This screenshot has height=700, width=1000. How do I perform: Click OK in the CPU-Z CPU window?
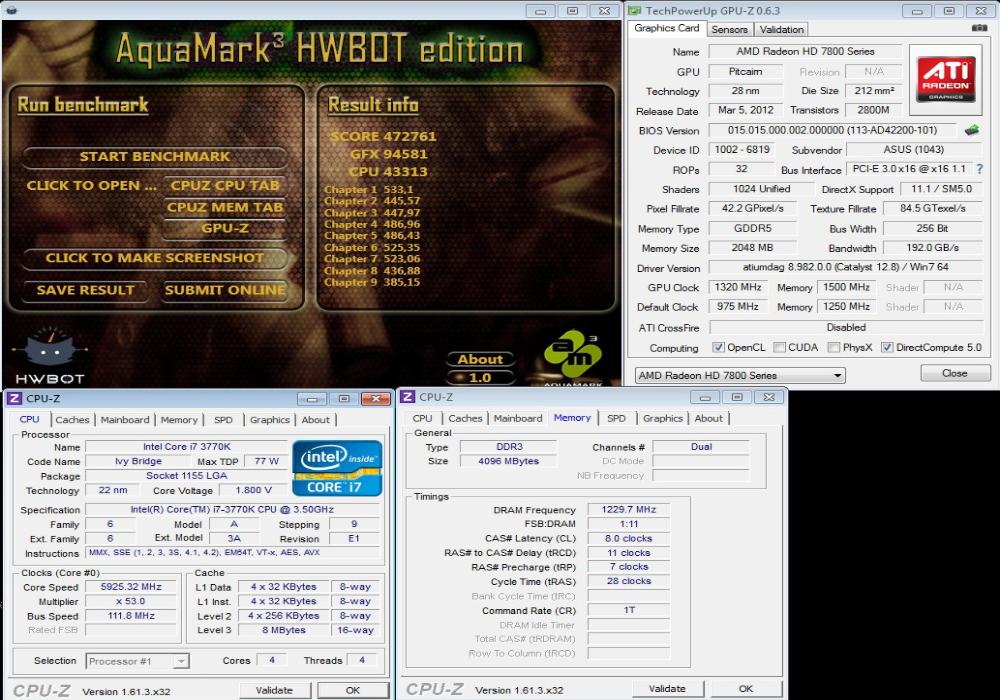353,690
